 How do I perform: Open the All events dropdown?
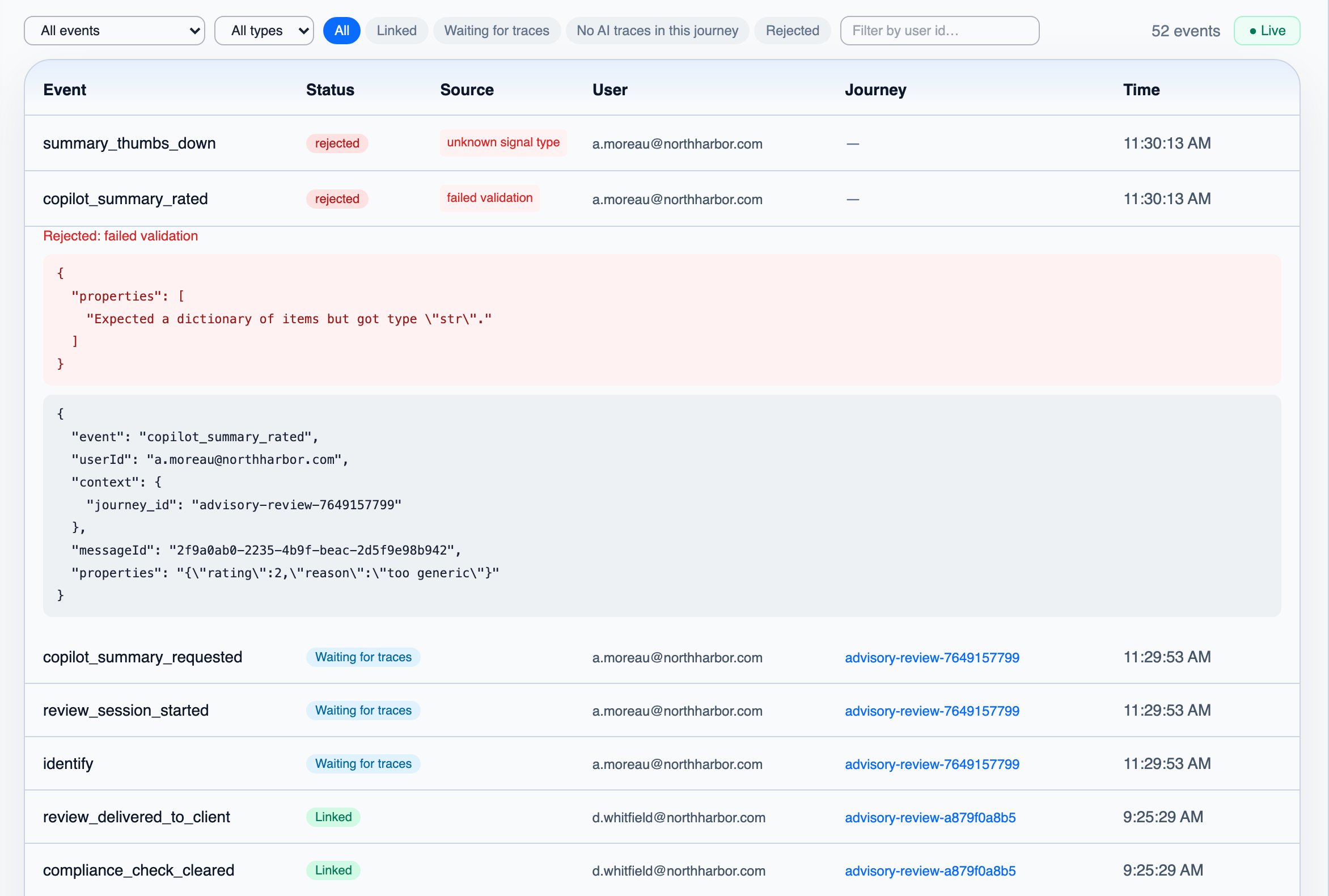115,31
